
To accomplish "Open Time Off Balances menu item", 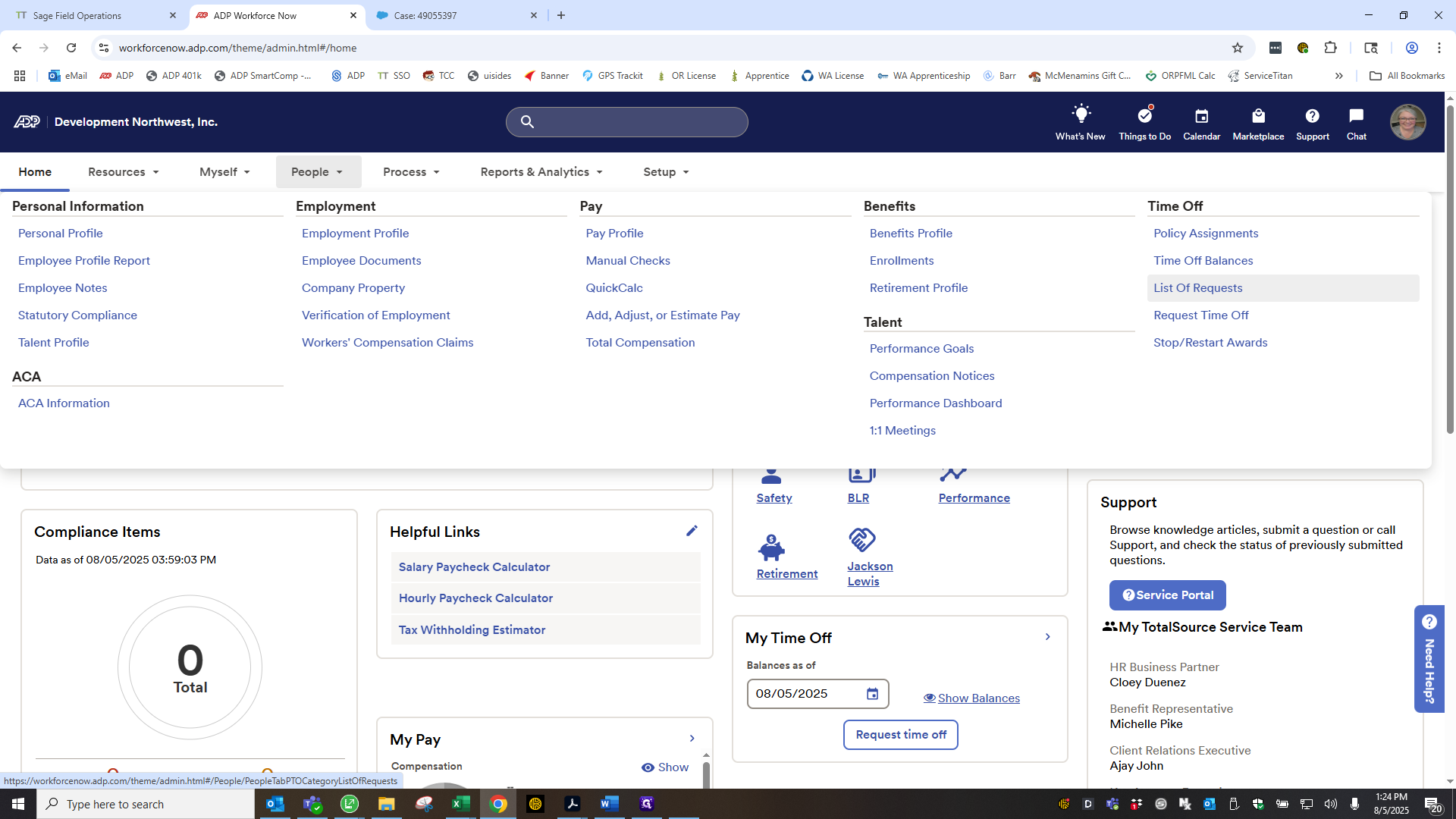I will 1203,261.
